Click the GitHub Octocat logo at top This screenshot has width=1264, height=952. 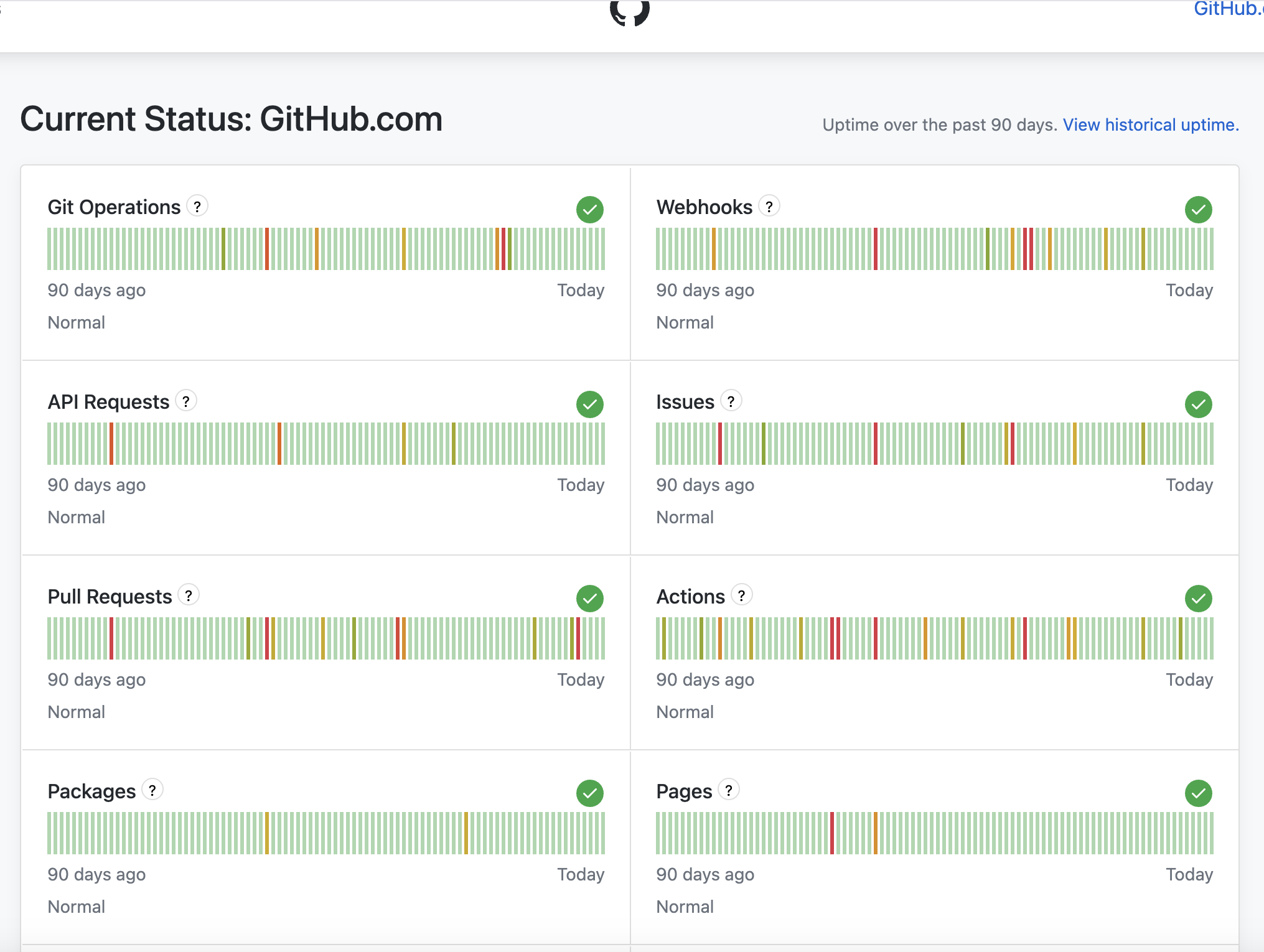(x=630, y=12)
